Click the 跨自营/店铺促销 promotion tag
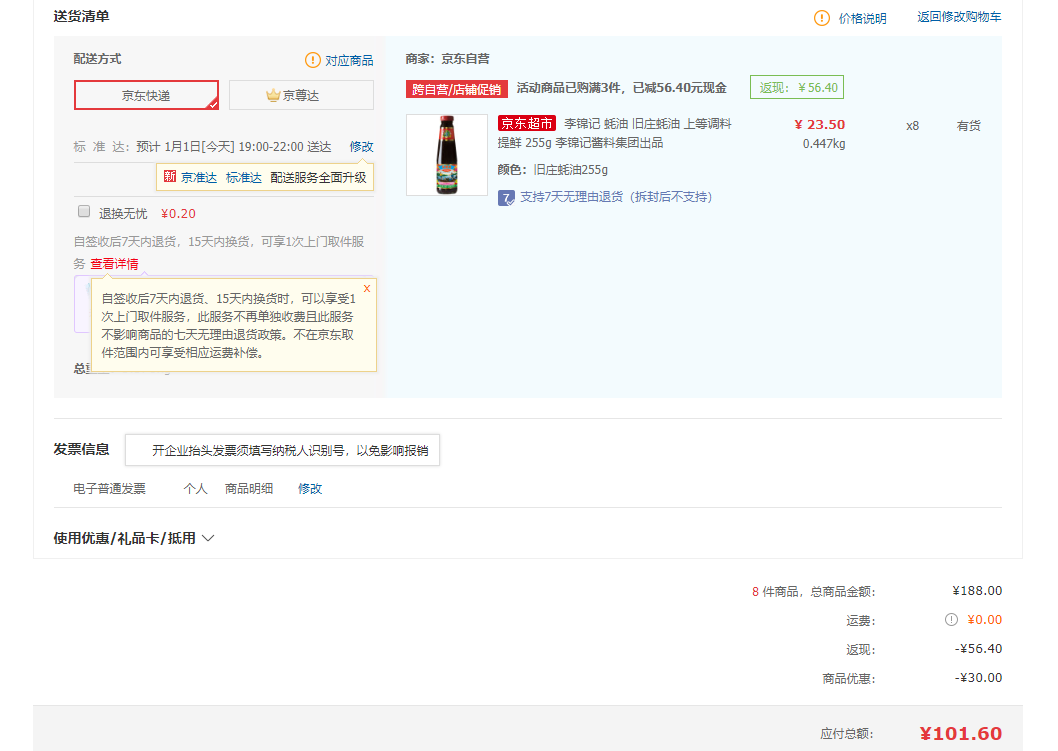 coord(457,89)
